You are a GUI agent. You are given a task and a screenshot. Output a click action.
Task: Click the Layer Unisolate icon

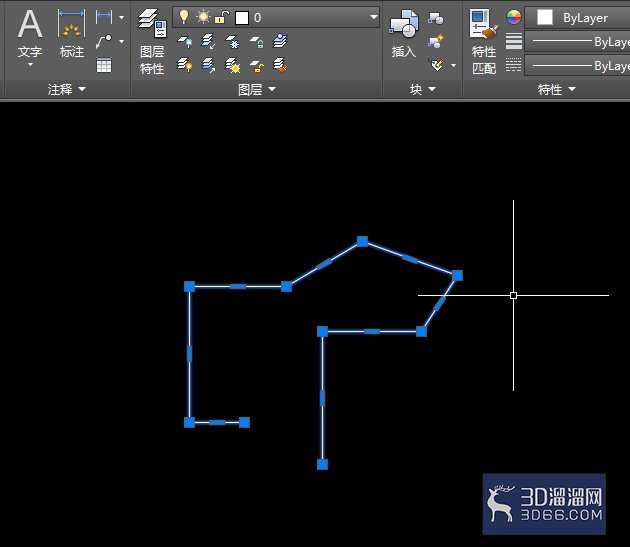pos(208,65)
